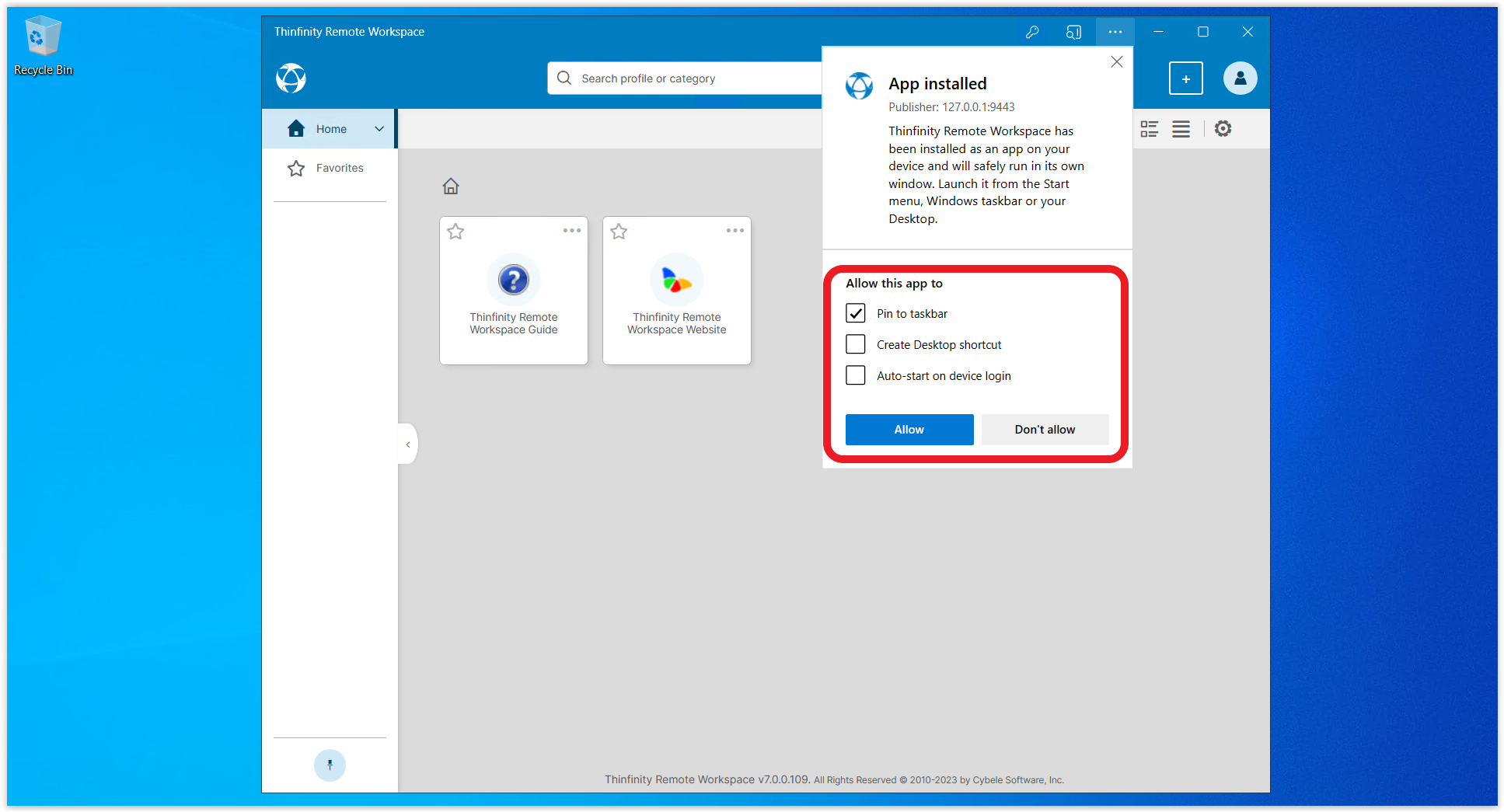
Task: Maximize the Thinfinity Remote Workspace window
Action: 1203,32
